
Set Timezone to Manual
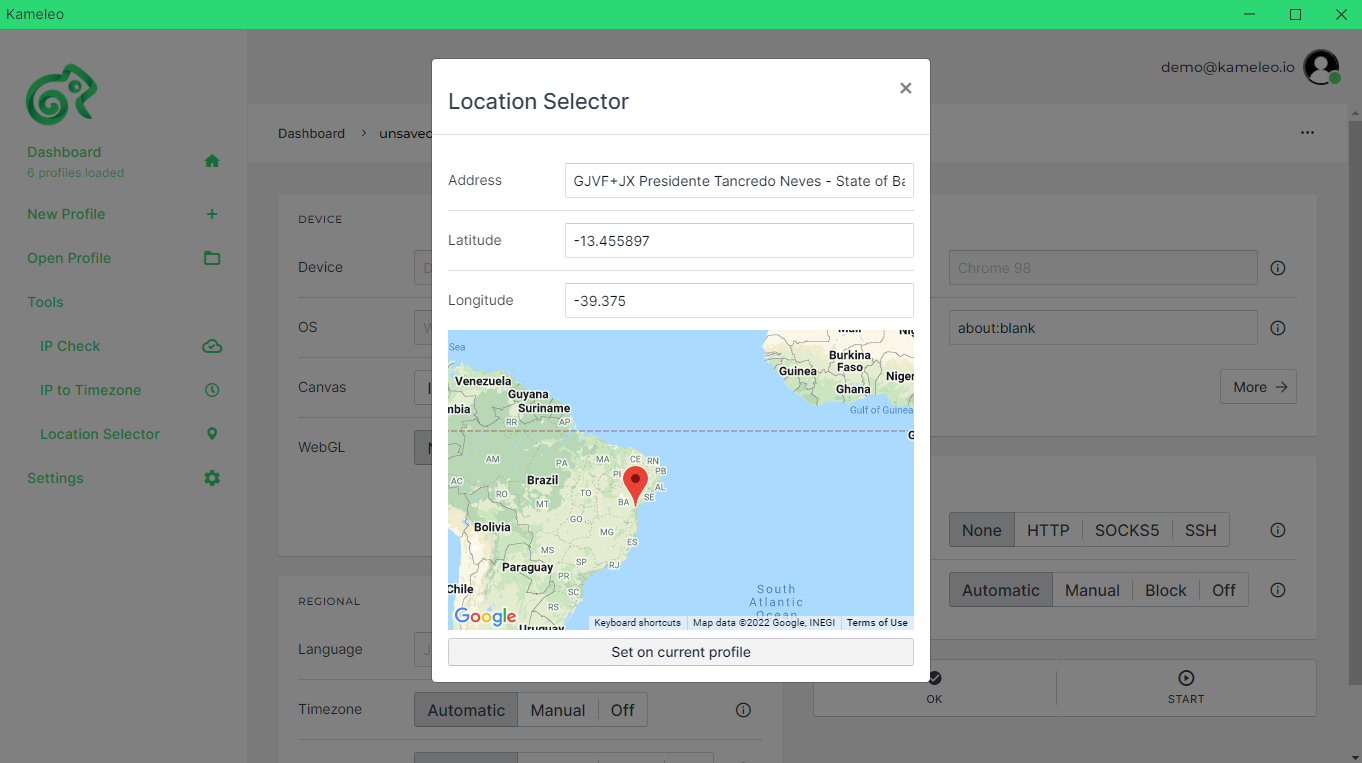click(558, 710)
